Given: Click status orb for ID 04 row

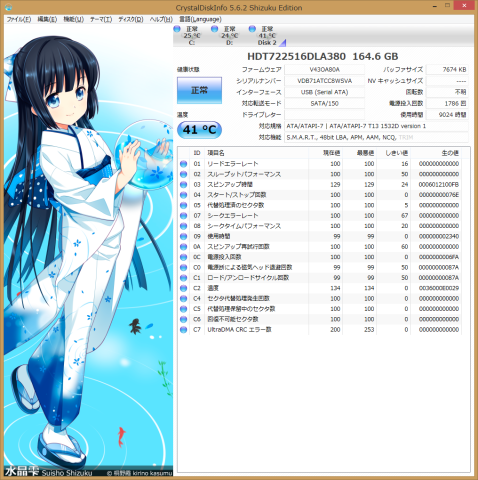Looking at the screenshot, I should [183, 195].
